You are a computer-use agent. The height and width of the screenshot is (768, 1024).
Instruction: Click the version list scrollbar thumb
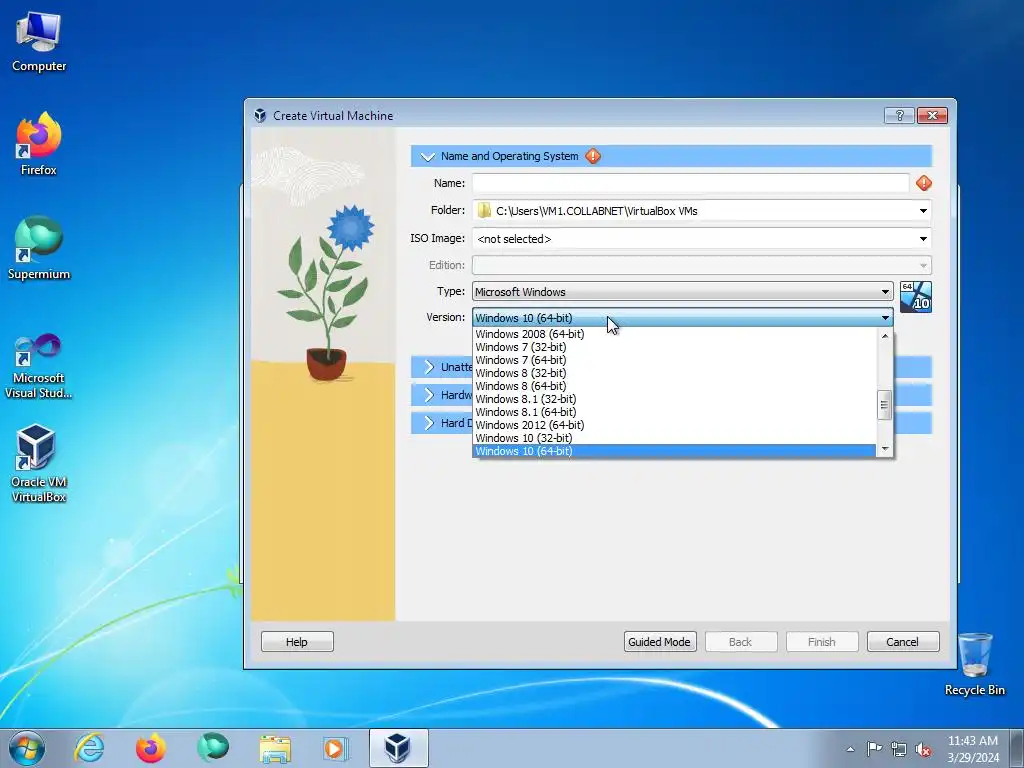(884, 405)
